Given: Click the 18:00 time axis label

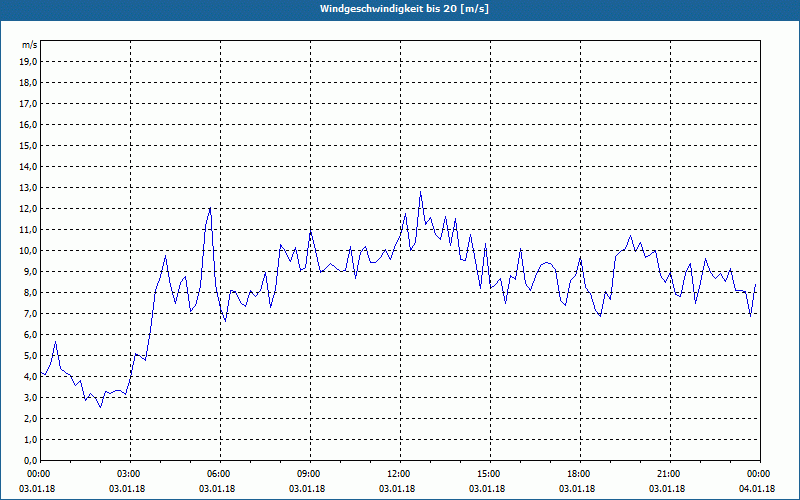Looking at the screenshot, I should [x=580, y=474].
